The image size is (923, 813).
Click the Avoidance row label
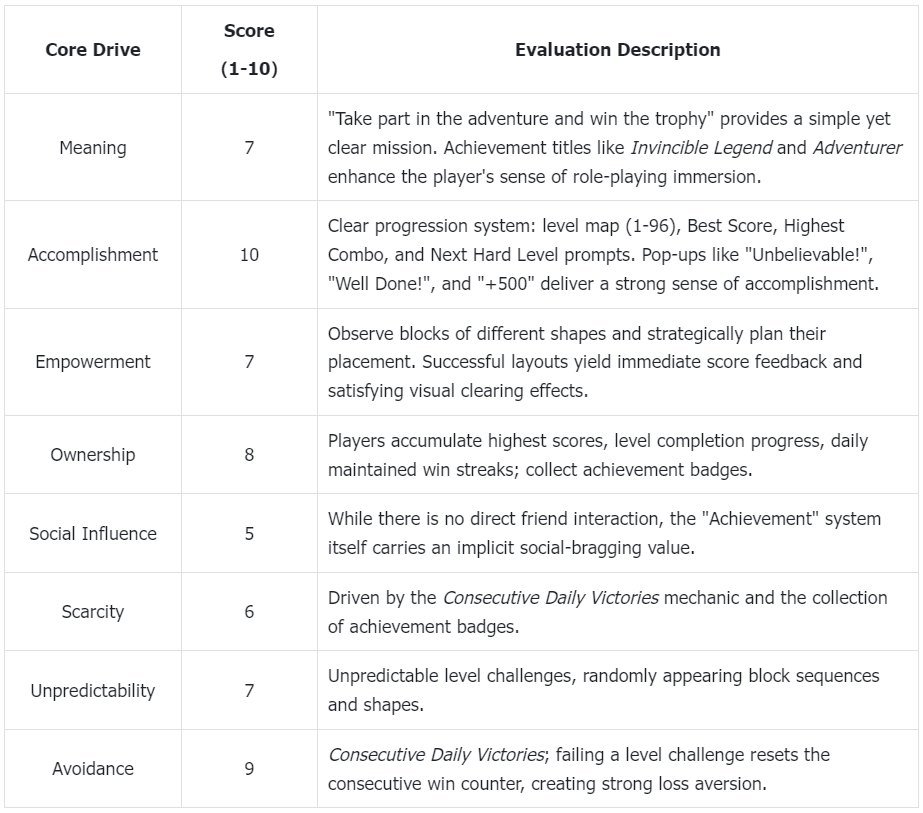[93, 769]
